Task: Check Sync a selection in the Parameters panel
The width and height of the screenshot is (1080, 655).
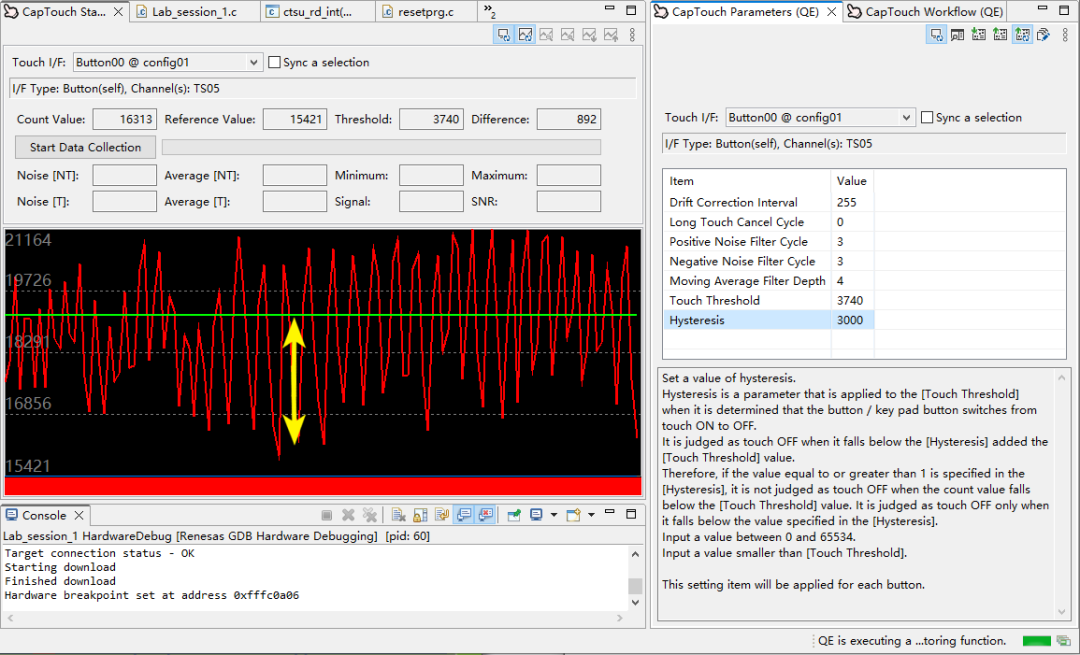Action: point(927,118)
